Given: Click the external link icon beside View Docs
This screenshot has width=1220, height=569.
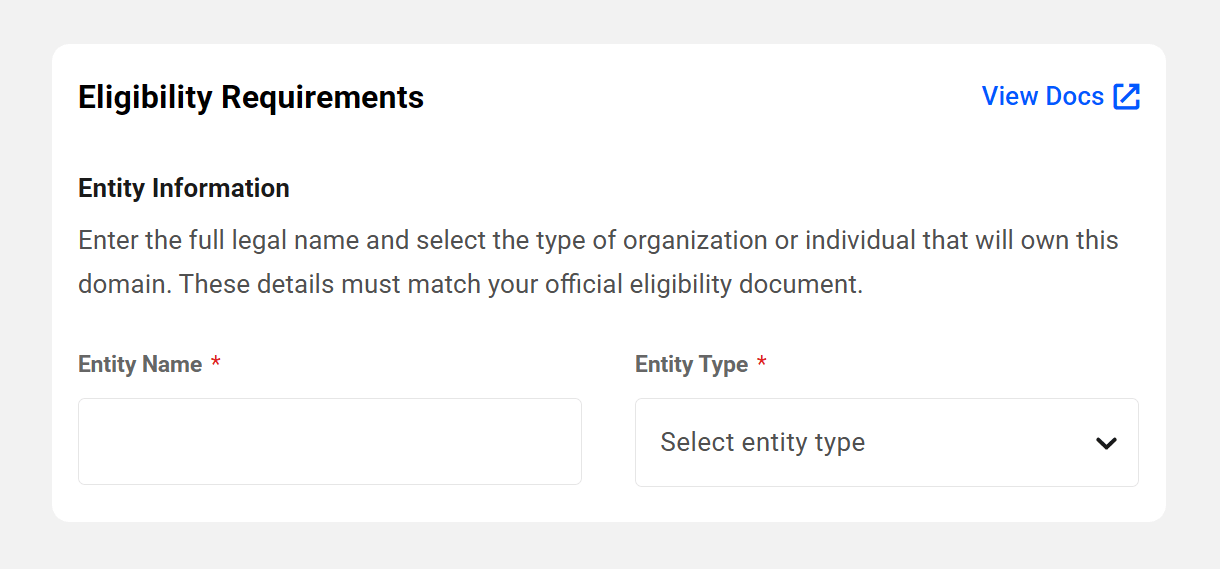Looking at the screenshot, I should tap(1127, 97).
